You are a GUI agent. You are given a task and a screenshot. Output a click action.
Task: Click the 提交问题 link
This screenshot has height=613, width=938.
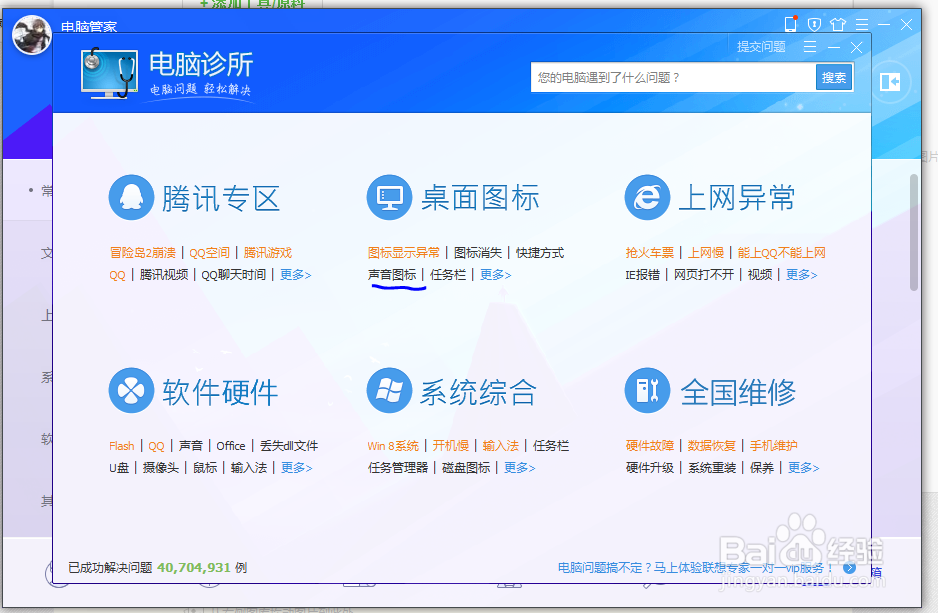pyautogui.click(x=761, y=47)
